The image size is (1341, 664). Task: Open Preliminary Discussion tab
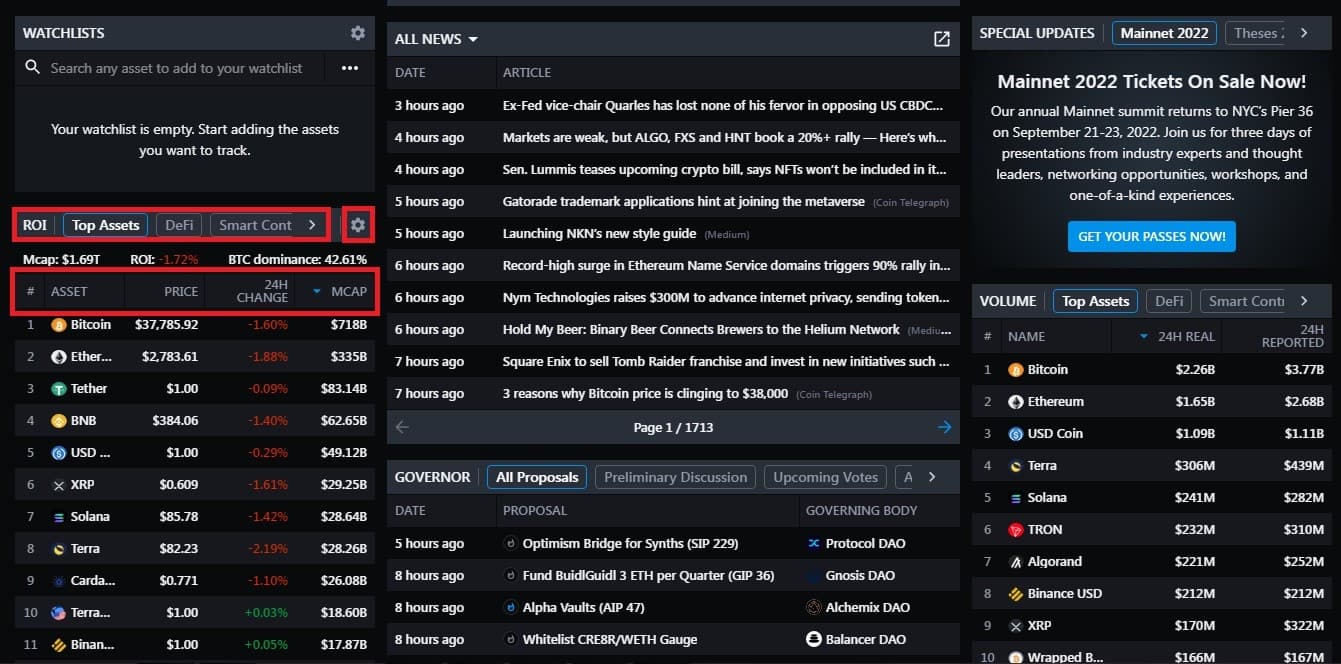click(x=676, y=477)
